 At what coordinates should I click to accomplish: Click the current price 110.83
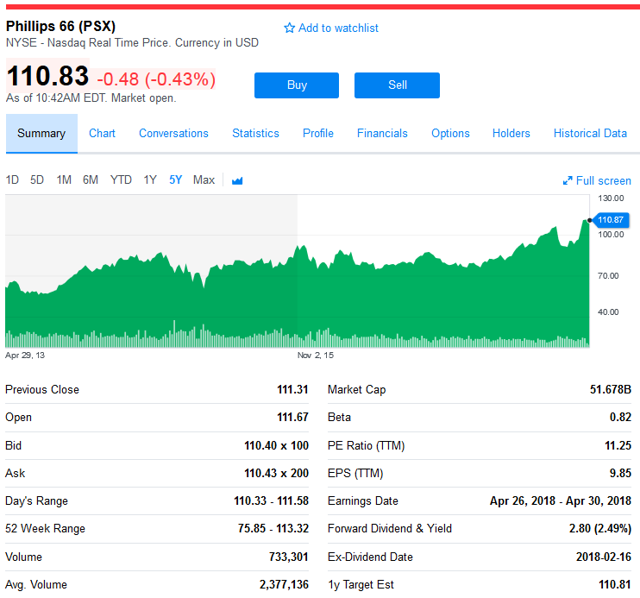tap(48, 76)
